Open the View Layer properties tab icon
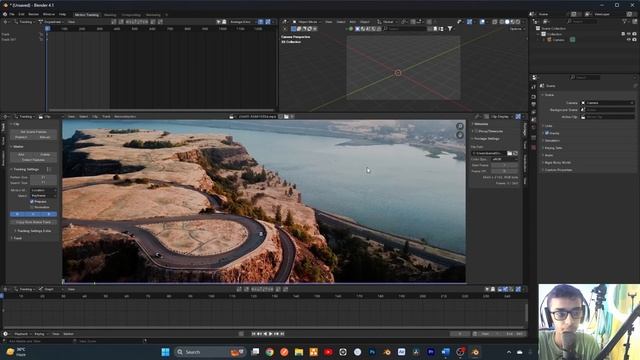The width and height of the screenshot is (640, 360). 533,112
